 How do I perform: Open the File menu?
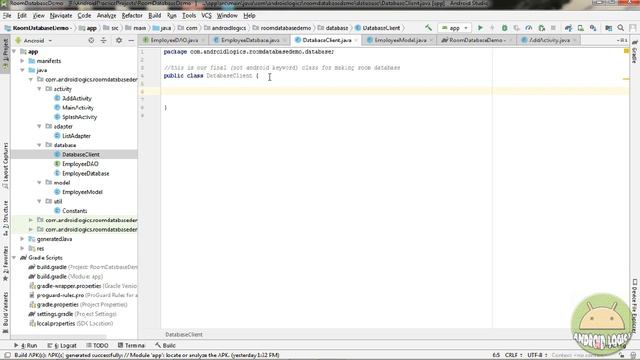(7, 16)
